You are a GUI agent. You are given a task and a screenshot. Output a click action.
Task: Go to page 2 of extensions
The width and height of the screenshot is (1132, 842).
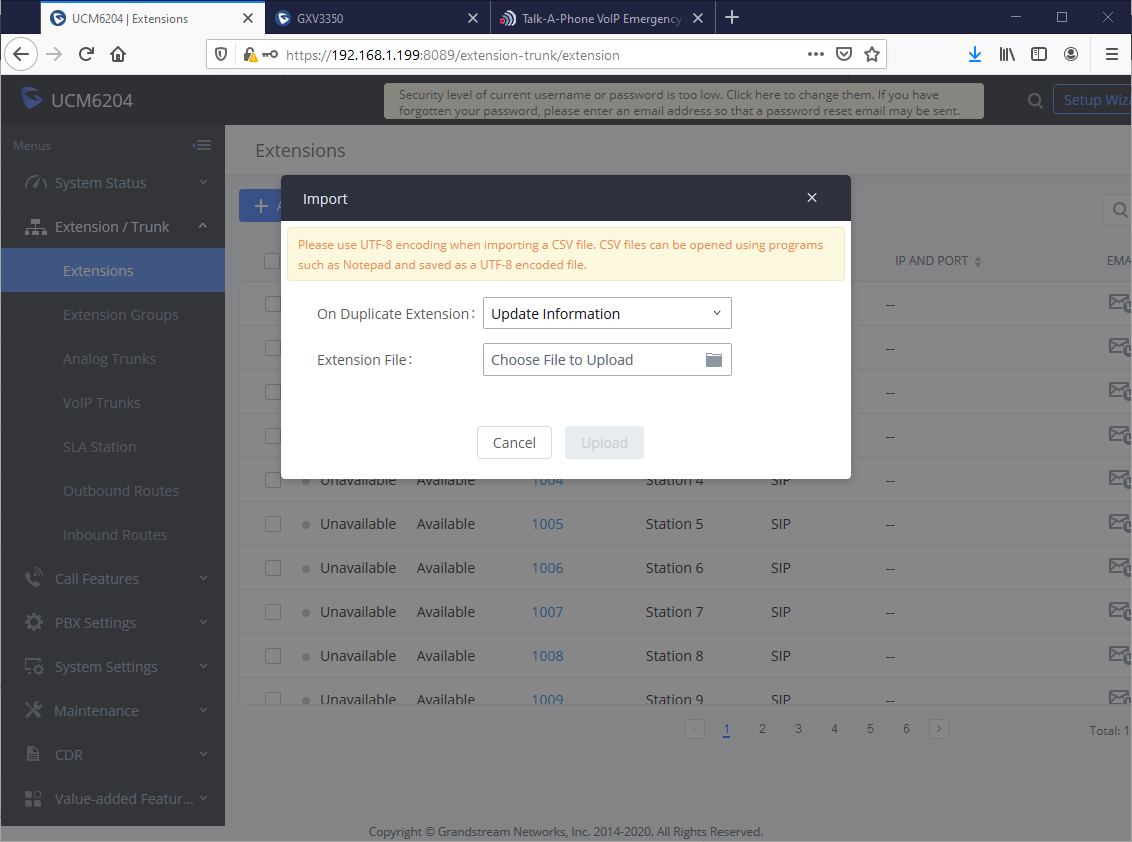[x=762, y=729]
